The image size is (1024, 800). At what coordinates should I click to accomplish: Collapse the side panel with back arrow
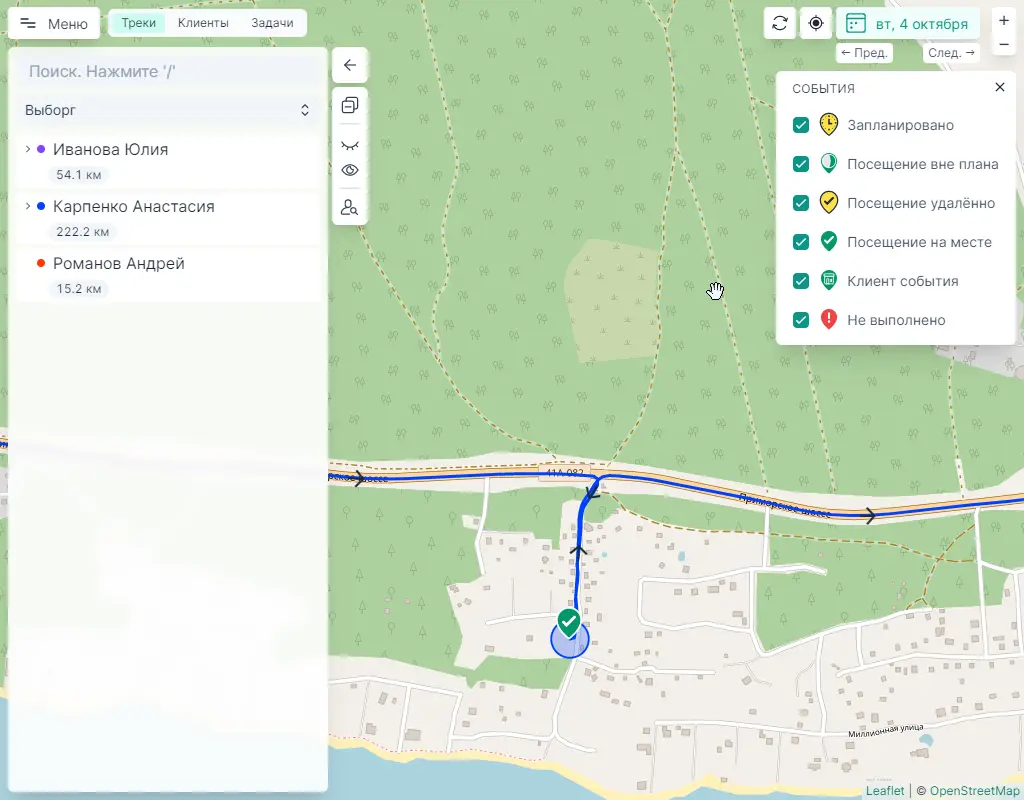(350, 65)
